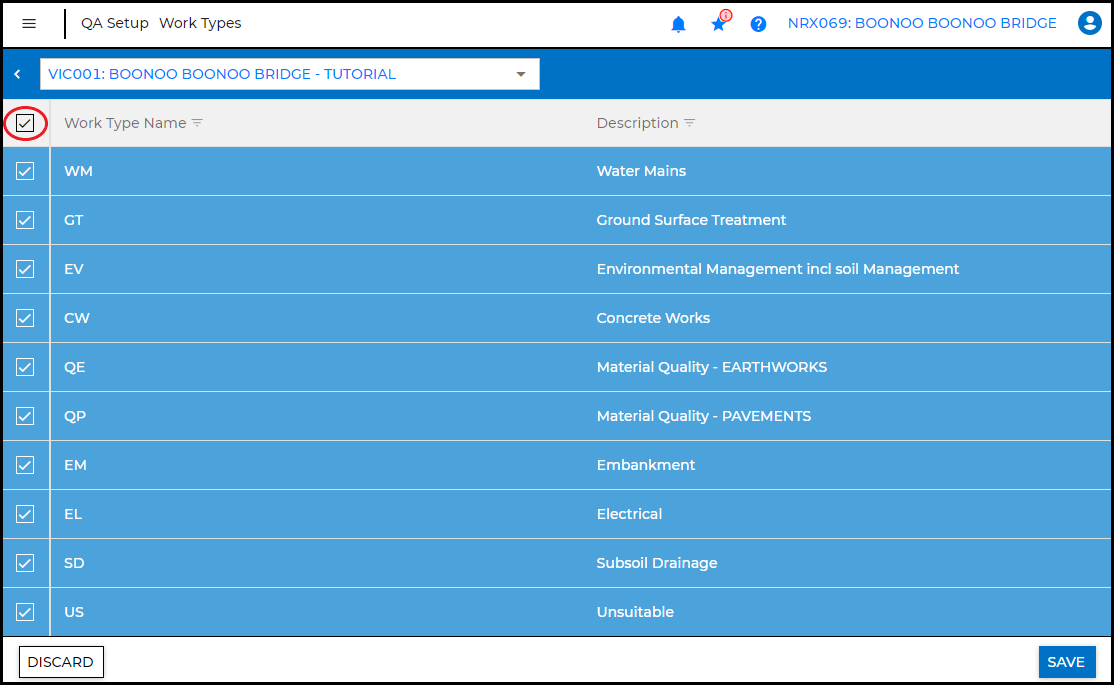The width and height of the screenshot is (1114, 685).
Task: Uncheck the EV row checkbox
Action: click(x=25, y=269)
